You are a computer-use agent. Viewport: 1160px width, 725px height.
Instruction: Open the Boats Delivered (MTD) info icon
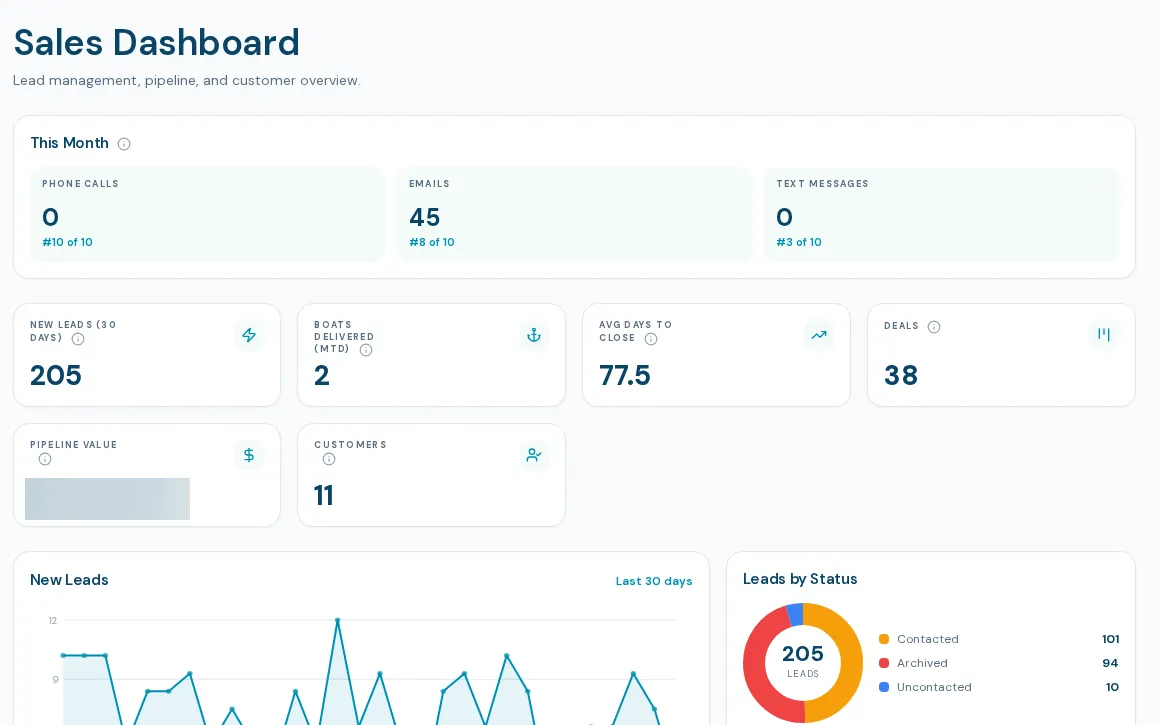coord(365,350)
